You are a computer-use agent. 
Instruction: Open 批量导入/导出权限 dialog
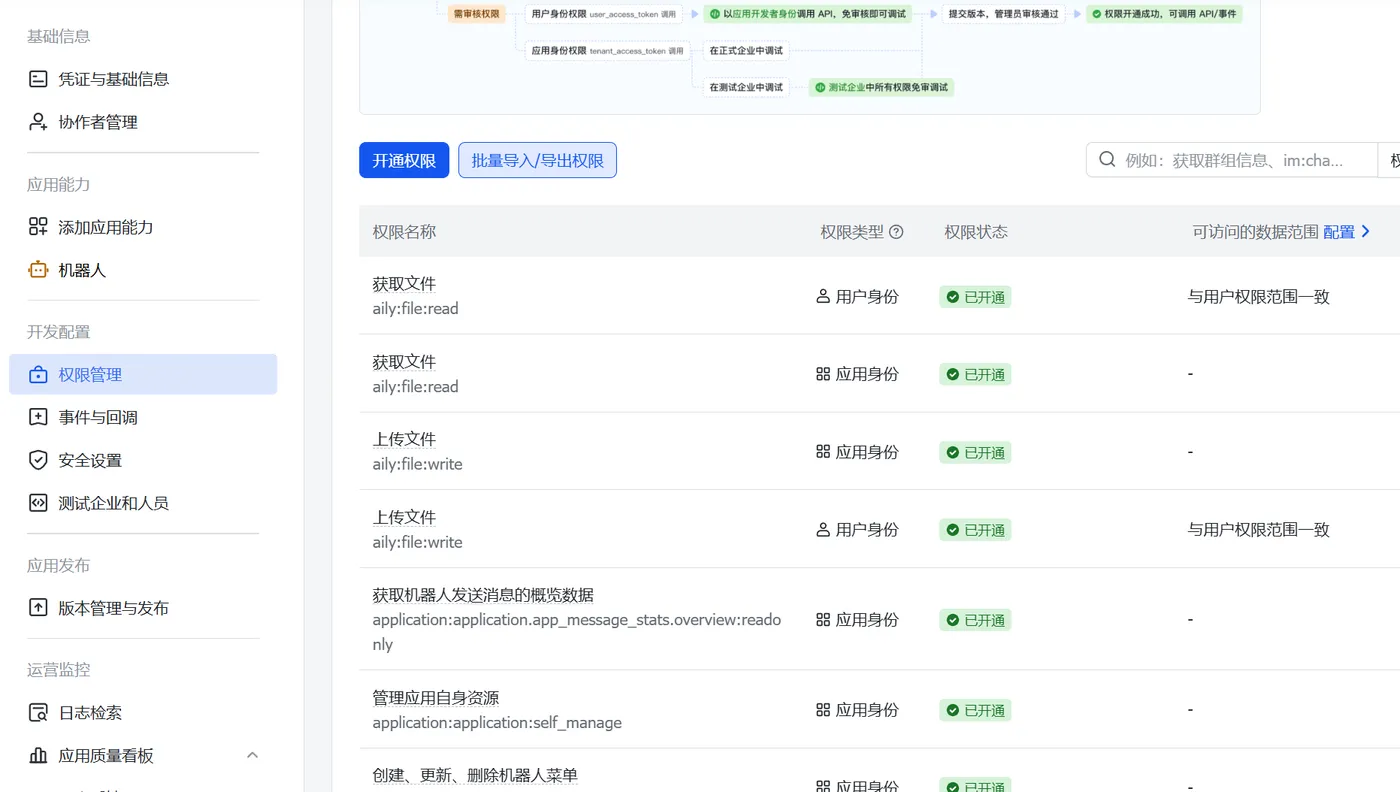[x=537, y=160]
